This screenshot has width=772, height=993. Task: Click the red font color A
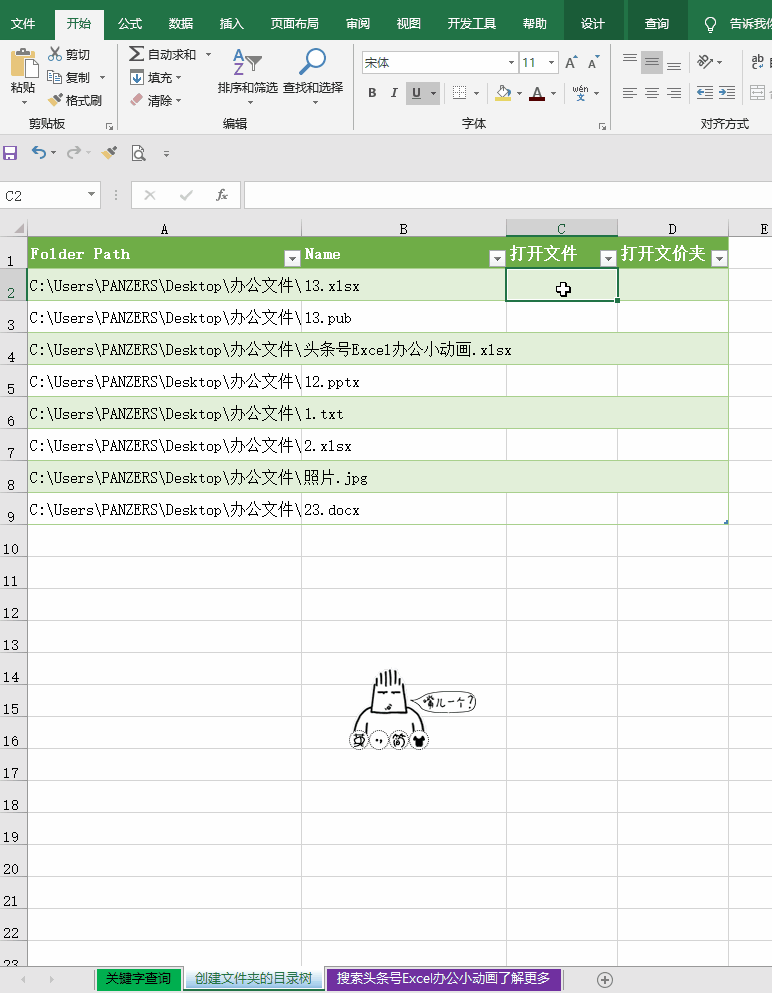click(x=537, y=93)
